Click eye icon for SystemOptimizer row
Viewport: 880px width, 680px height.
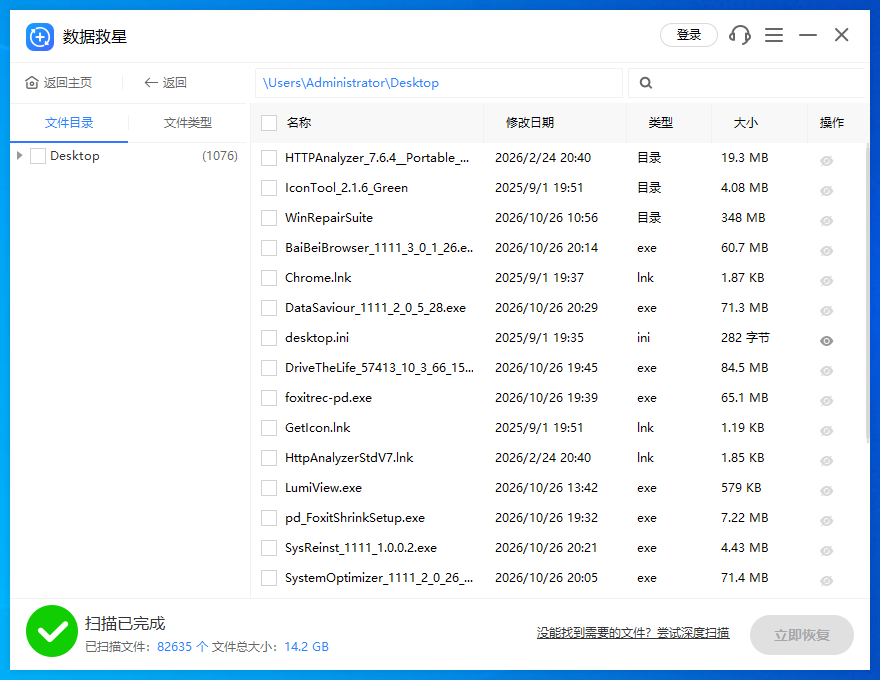tap(826, 581)
